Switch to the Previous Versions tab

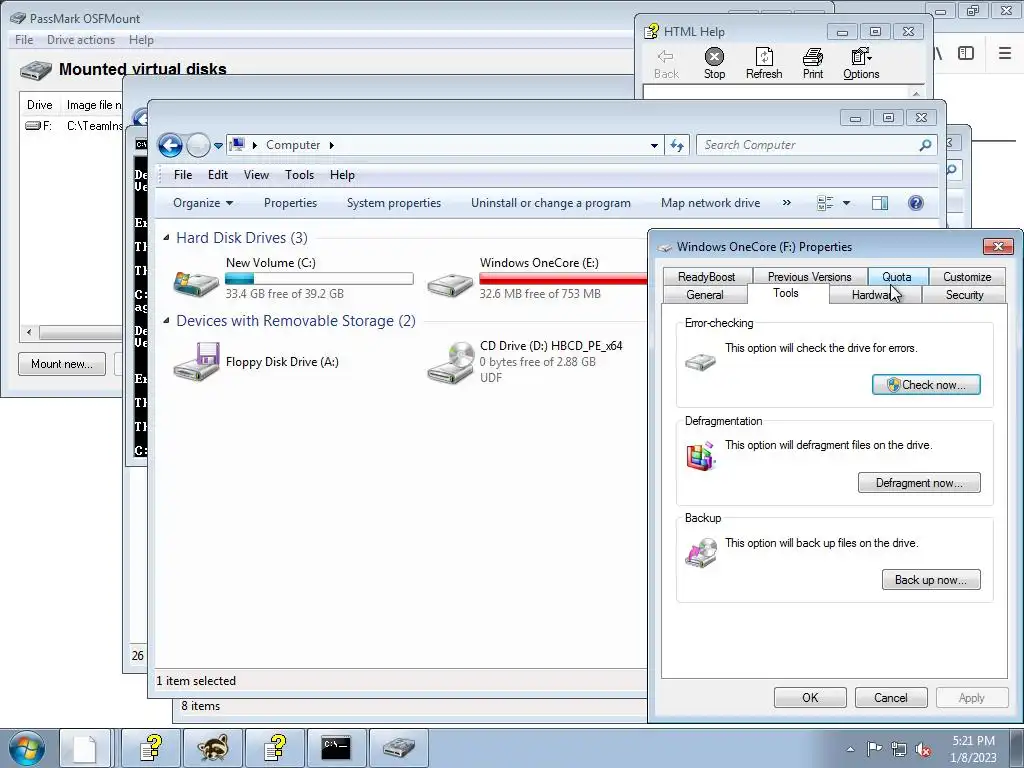[809, 277]
